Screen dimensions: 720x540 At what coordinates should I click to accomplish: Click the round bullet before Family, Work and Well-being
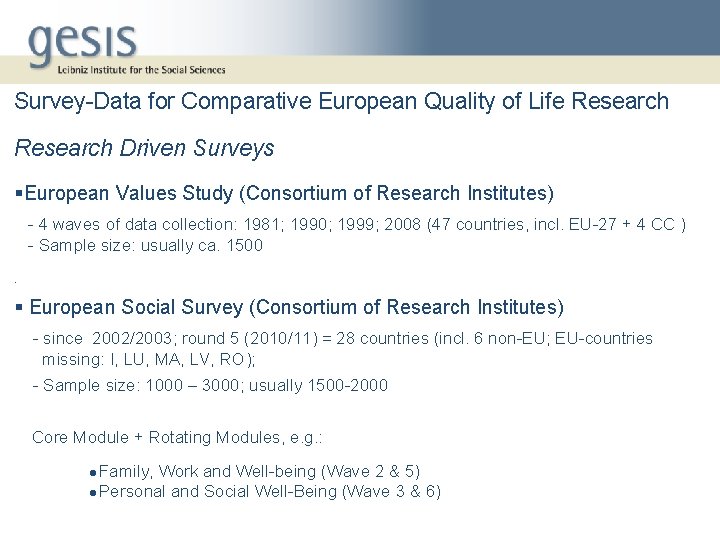coord(92,472)
